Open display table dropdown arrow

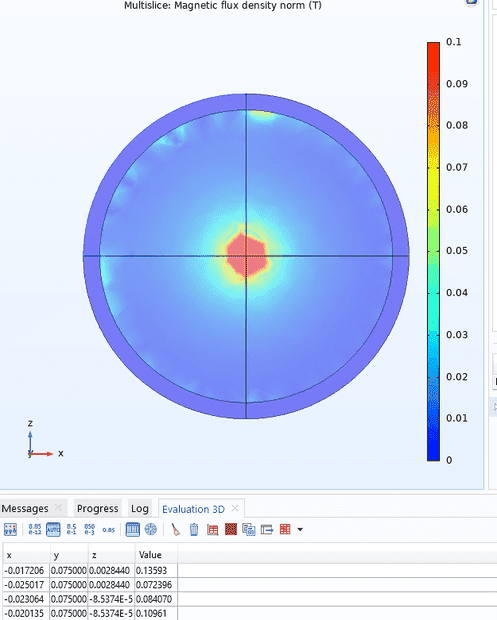pos(300,530)
